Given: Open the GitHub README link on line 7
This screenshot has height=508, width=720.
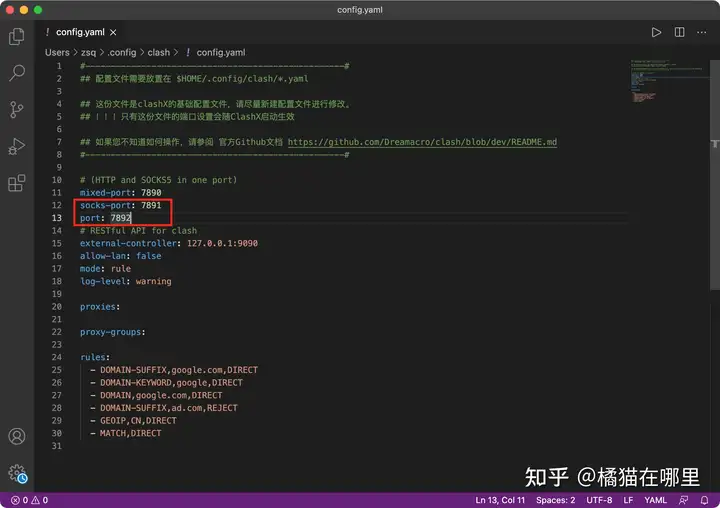Looking at the screenshot, I should [x=422, y=142].
